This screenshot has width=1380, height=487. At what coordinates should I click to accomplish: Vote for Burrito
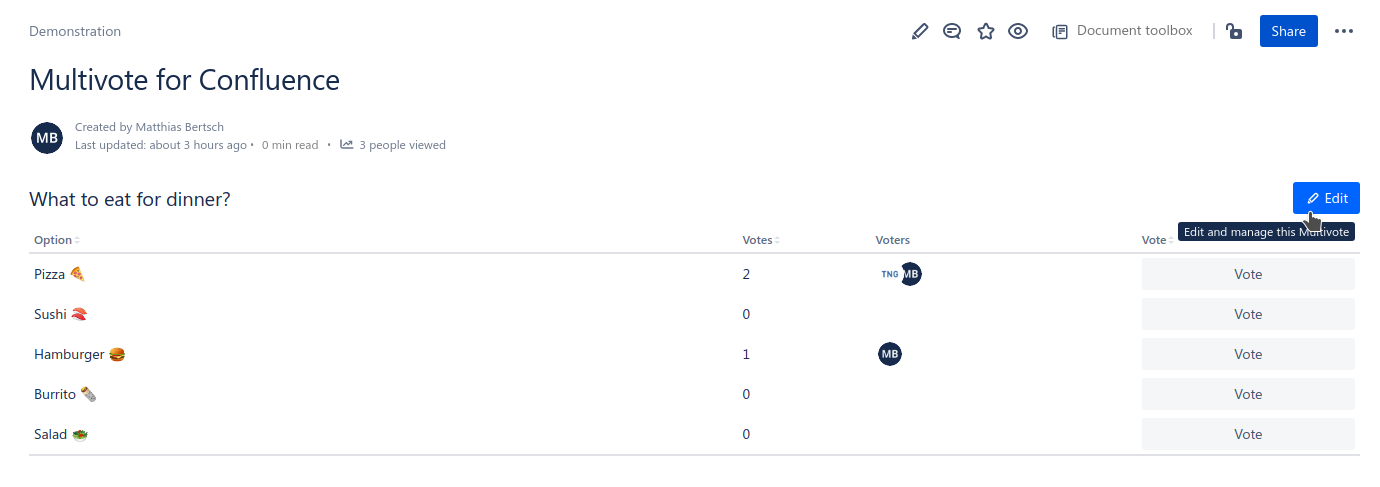coord(1248,394)
